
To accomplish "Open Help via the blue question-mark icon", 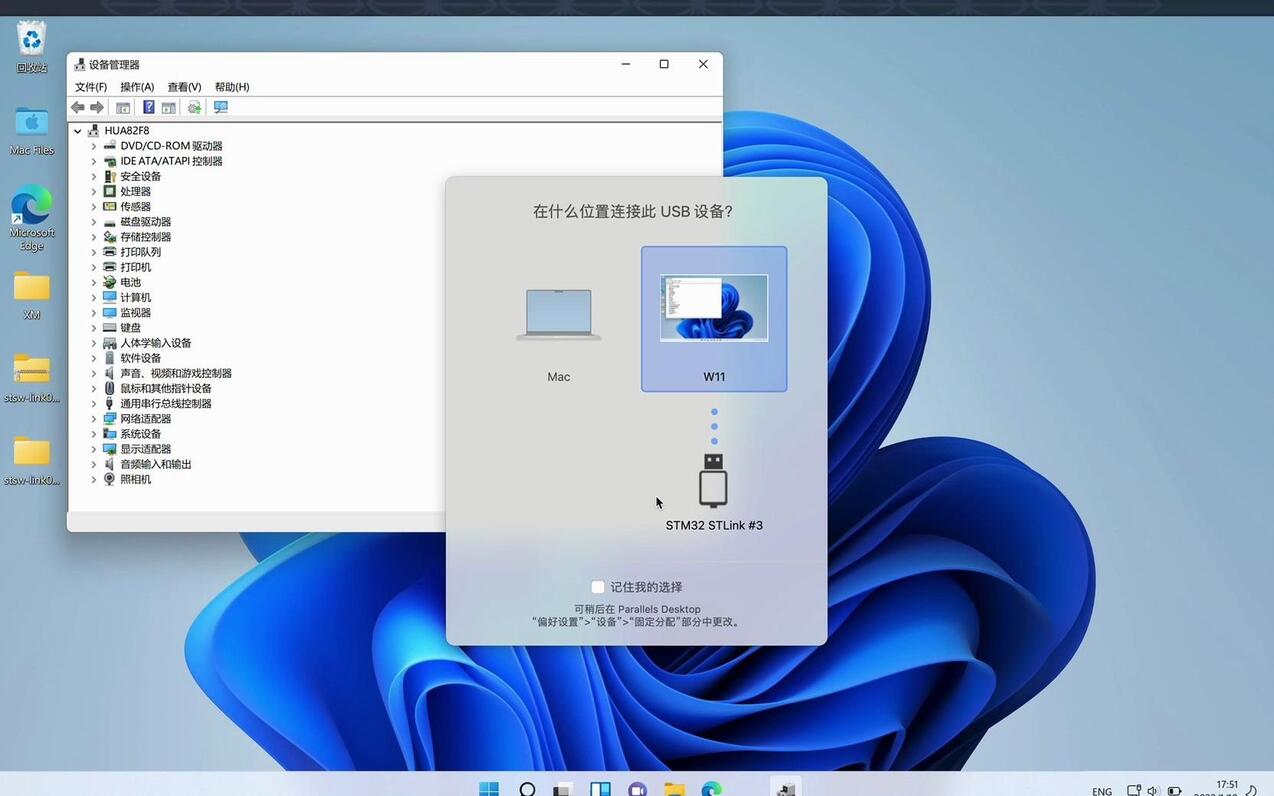I will point(149,107).
